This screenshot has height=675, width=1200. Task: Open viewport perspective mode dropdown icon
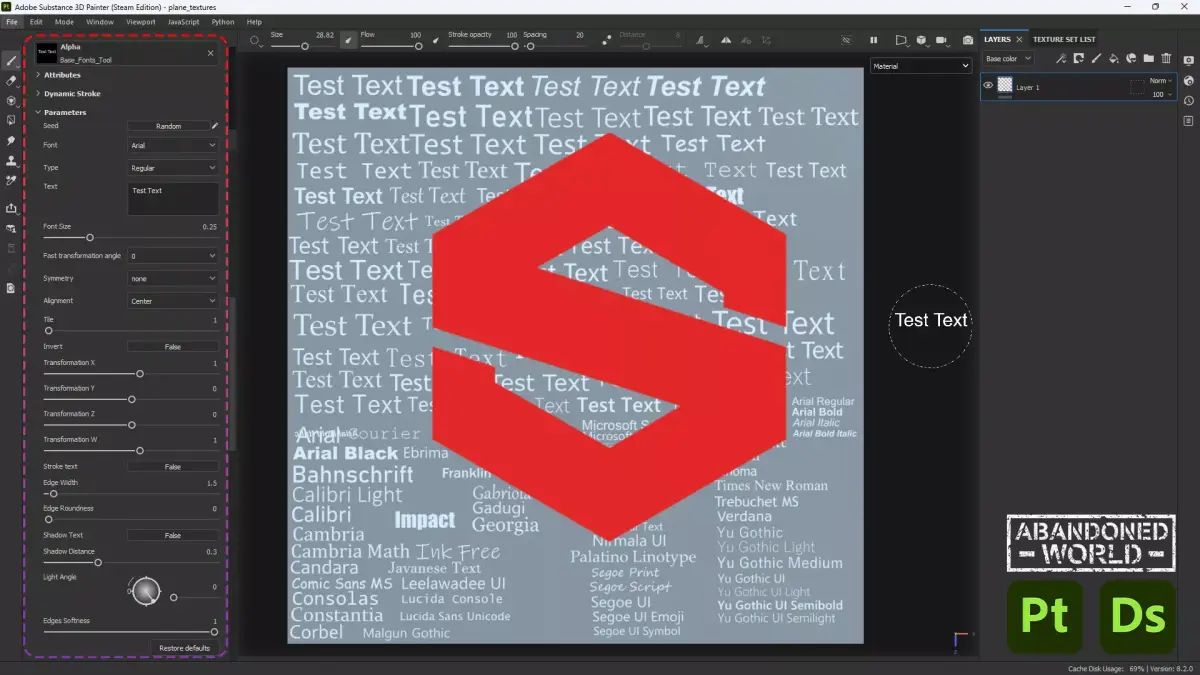point(901,40)
